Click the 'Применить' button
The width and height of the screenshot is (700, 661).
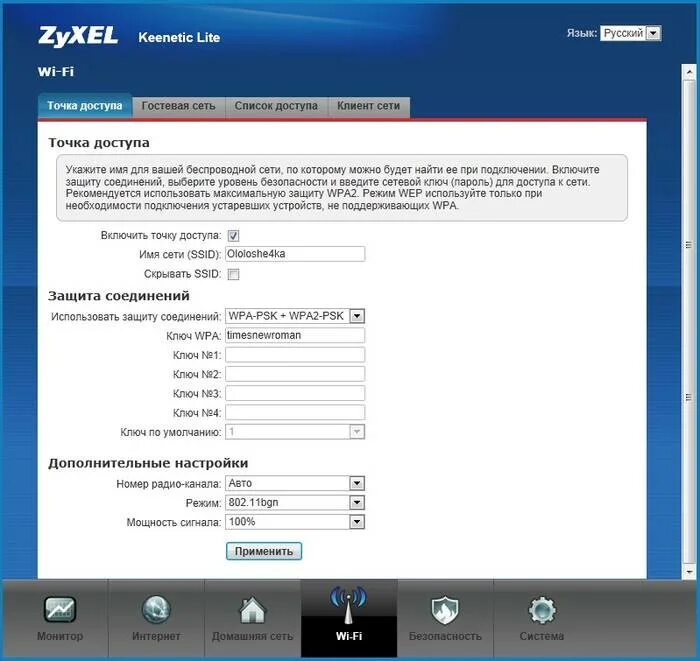(x=264, y=551)
